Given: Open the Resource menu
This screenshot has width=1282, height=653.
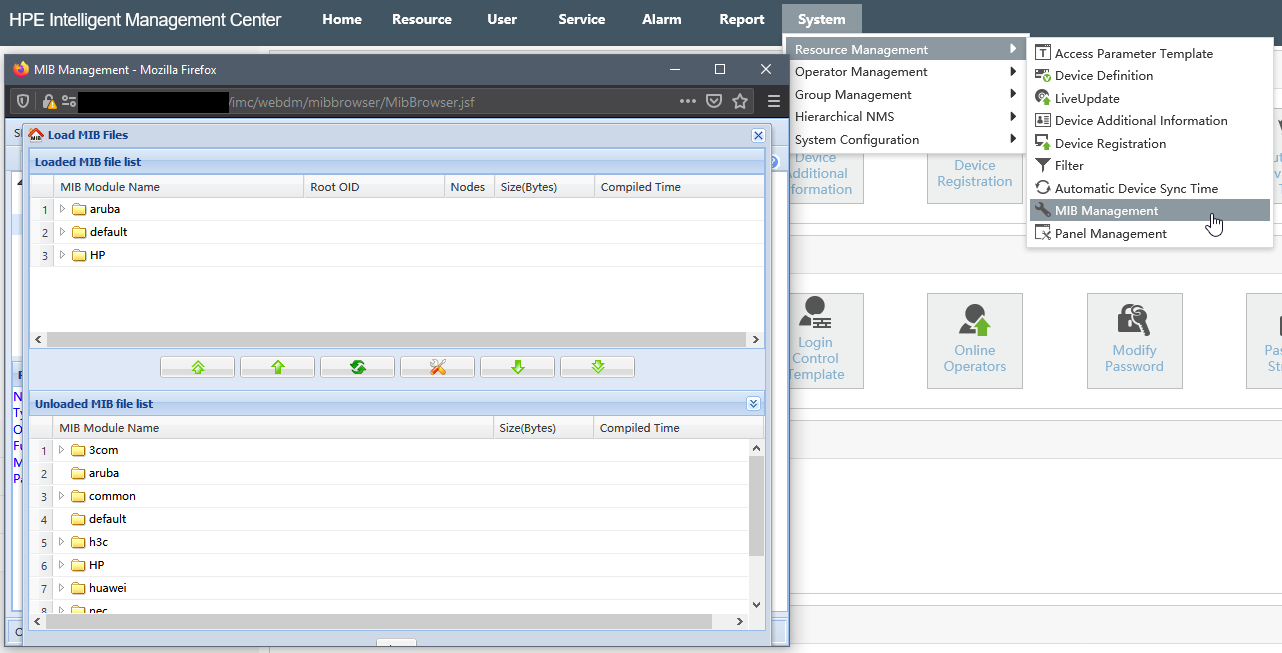Looking at the screenshot, I should 422,19.
